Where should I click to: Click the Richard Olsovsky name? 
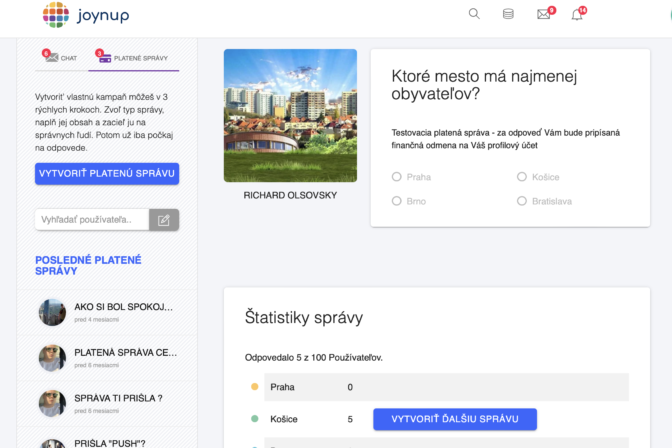[290, 195]
